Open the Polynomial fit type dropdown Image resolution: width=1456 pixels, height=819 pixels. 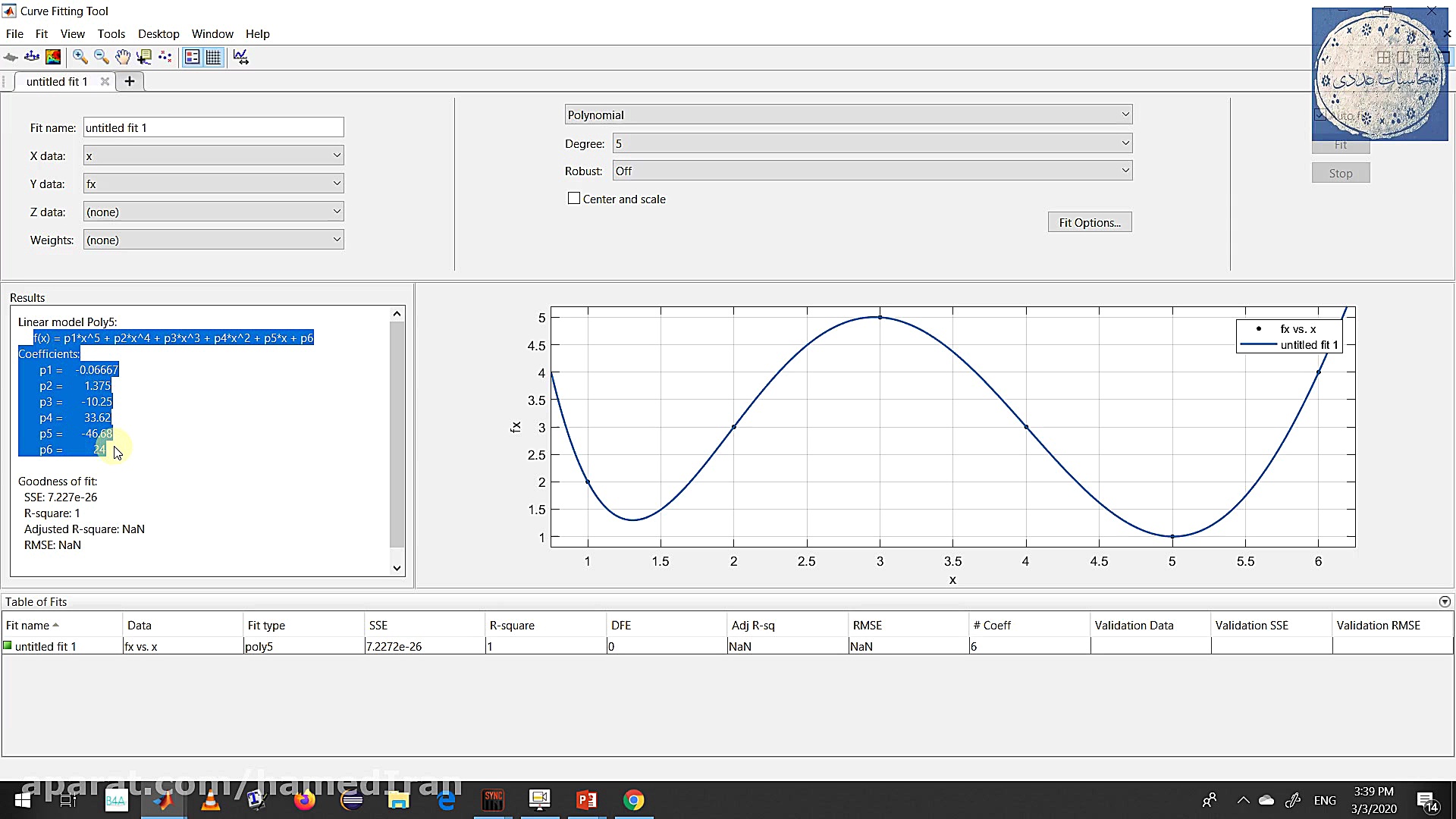click(x=848, y=115)
